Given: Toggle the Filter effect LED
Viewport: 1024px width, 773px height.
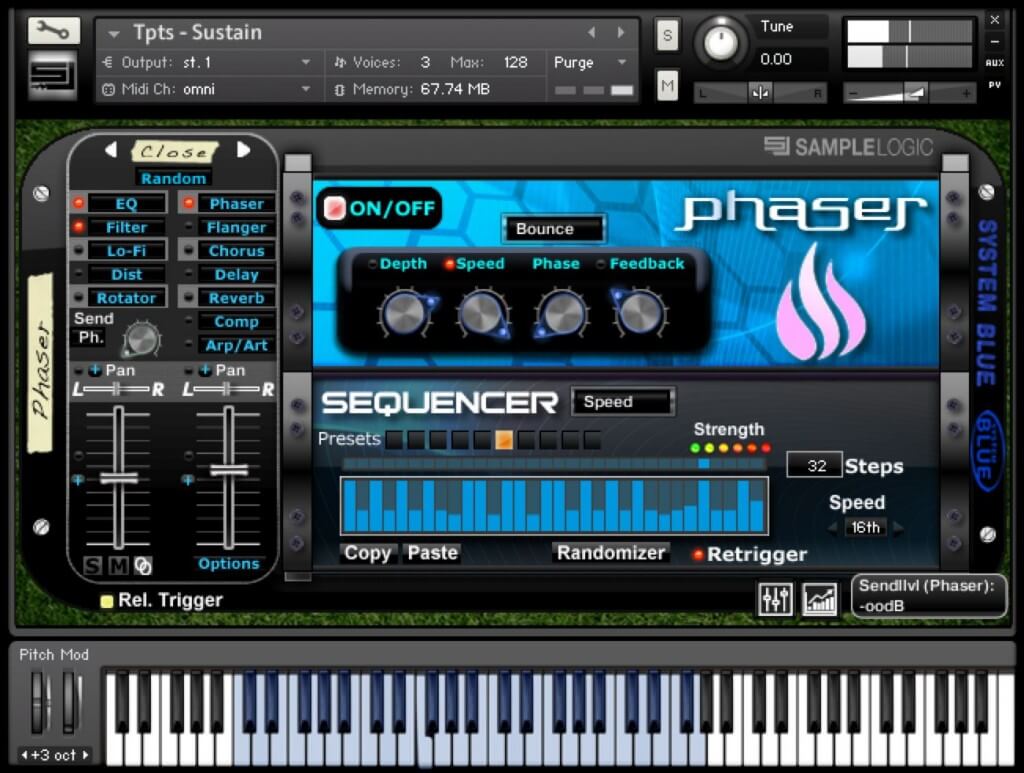Looking at the screenshot, I should coord(78,227).
